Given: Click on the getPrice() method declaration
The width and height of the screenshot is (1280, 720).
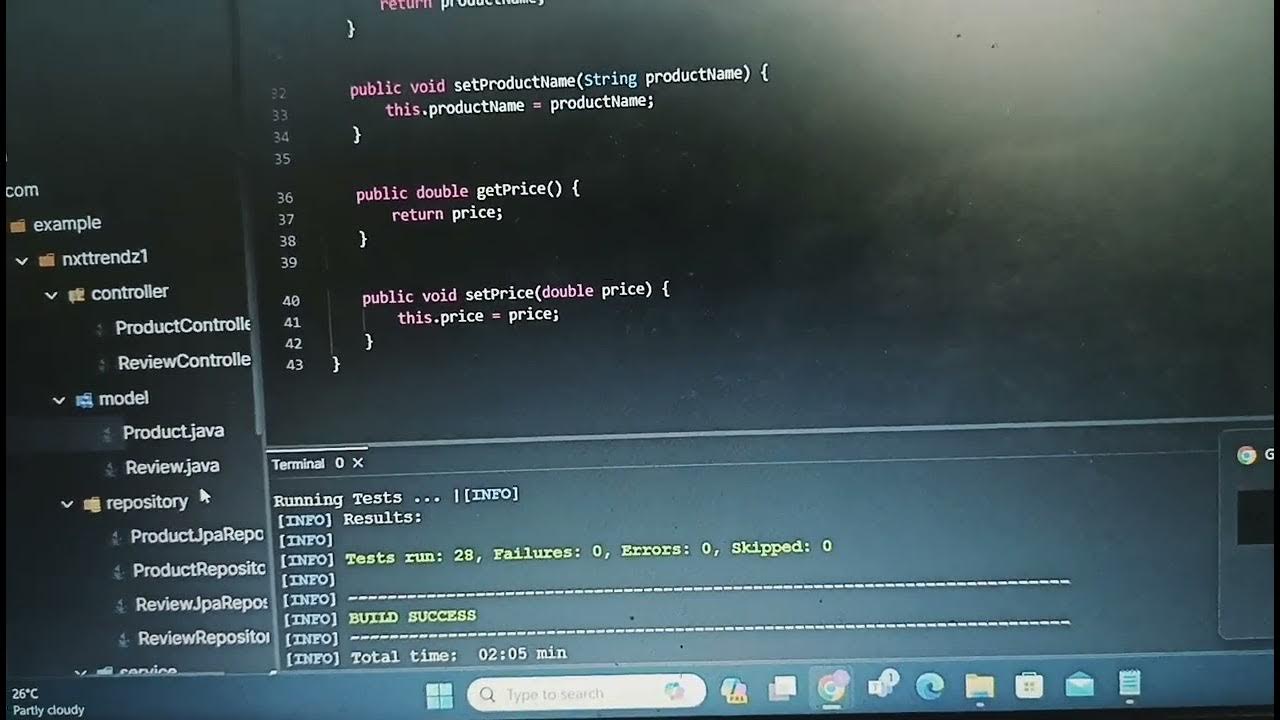Looking at the screenshot, I should tap(468, 190).
